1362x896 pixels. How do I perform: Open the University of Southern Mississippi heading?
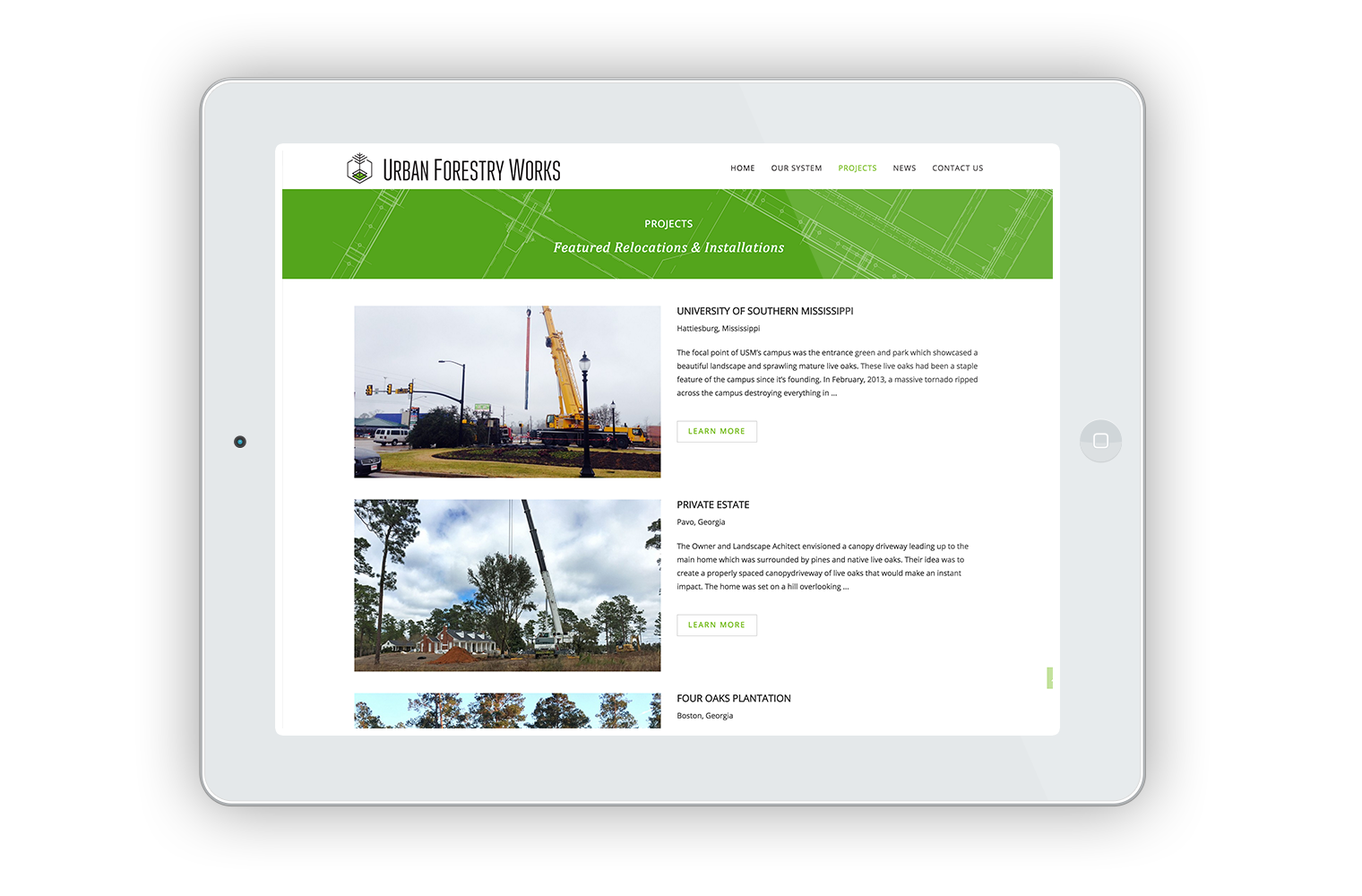coord(764,312)
